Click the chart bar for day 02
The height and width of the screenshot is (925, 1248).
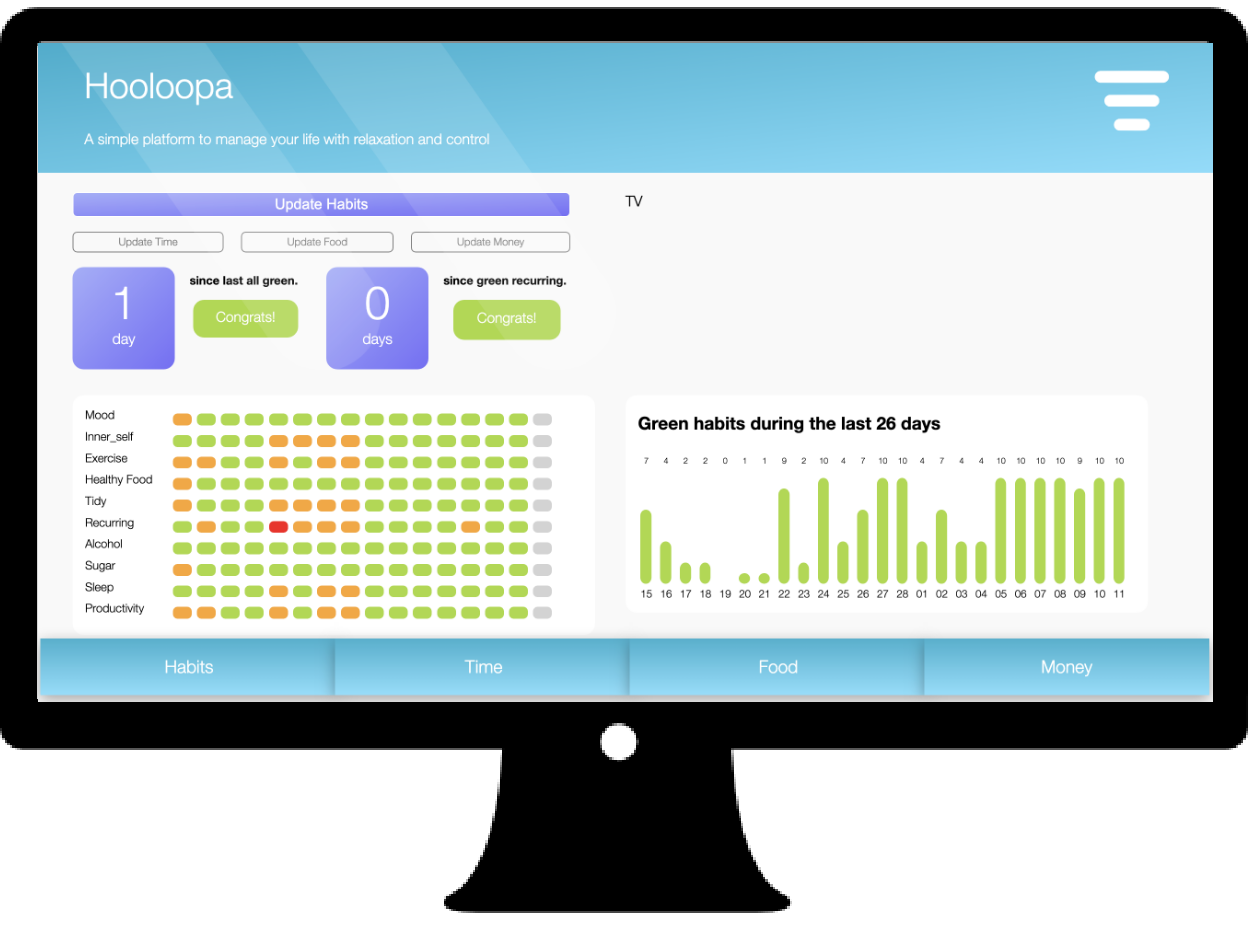point(942,547)
